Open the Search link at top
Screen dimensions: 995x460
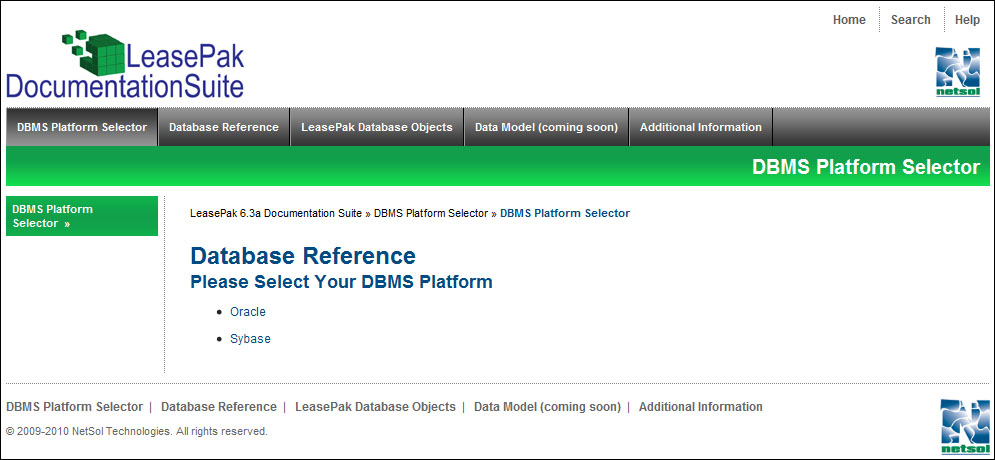tap(911, 20)
